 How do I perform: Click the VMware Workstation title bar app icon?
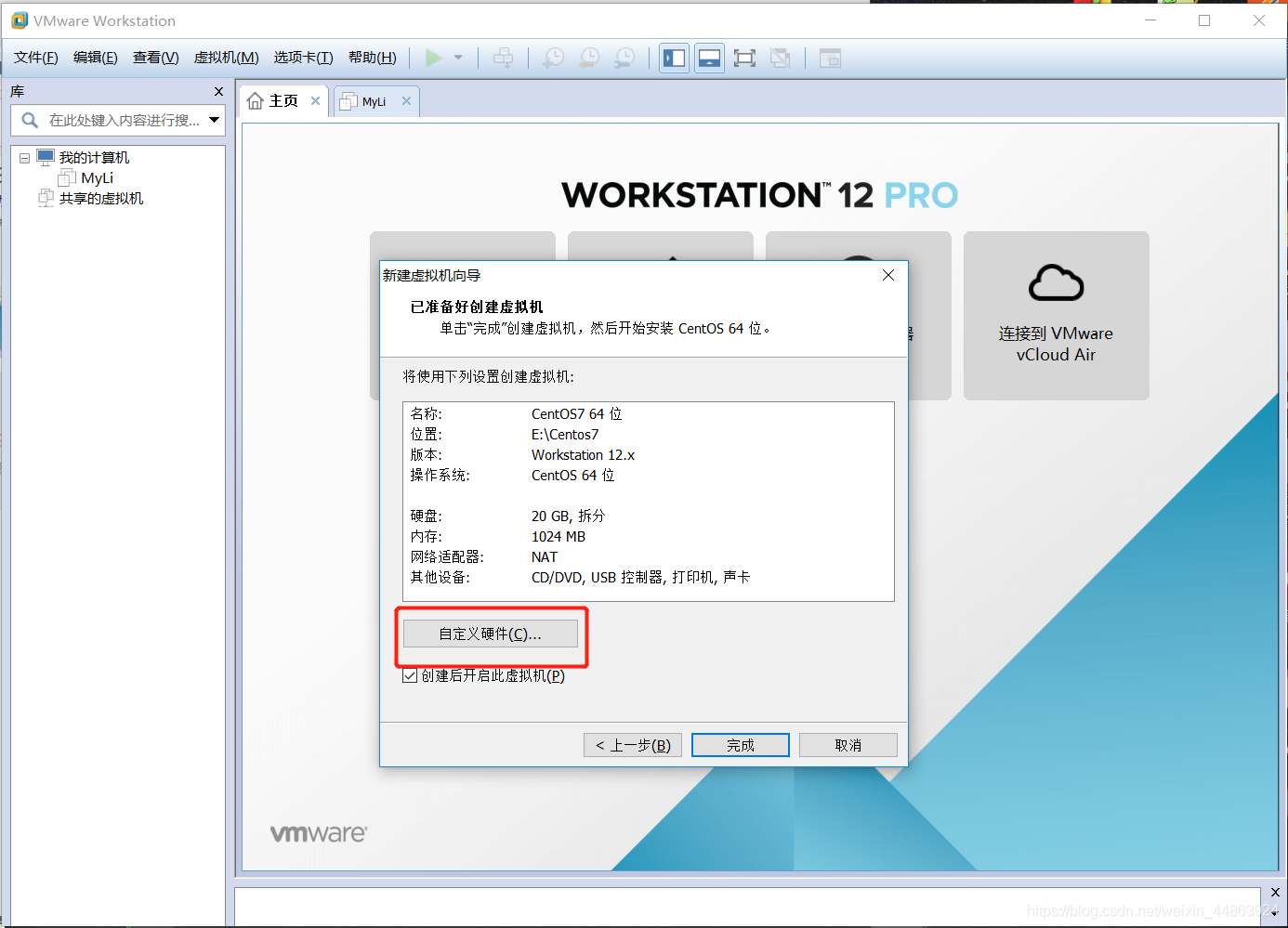20,20
